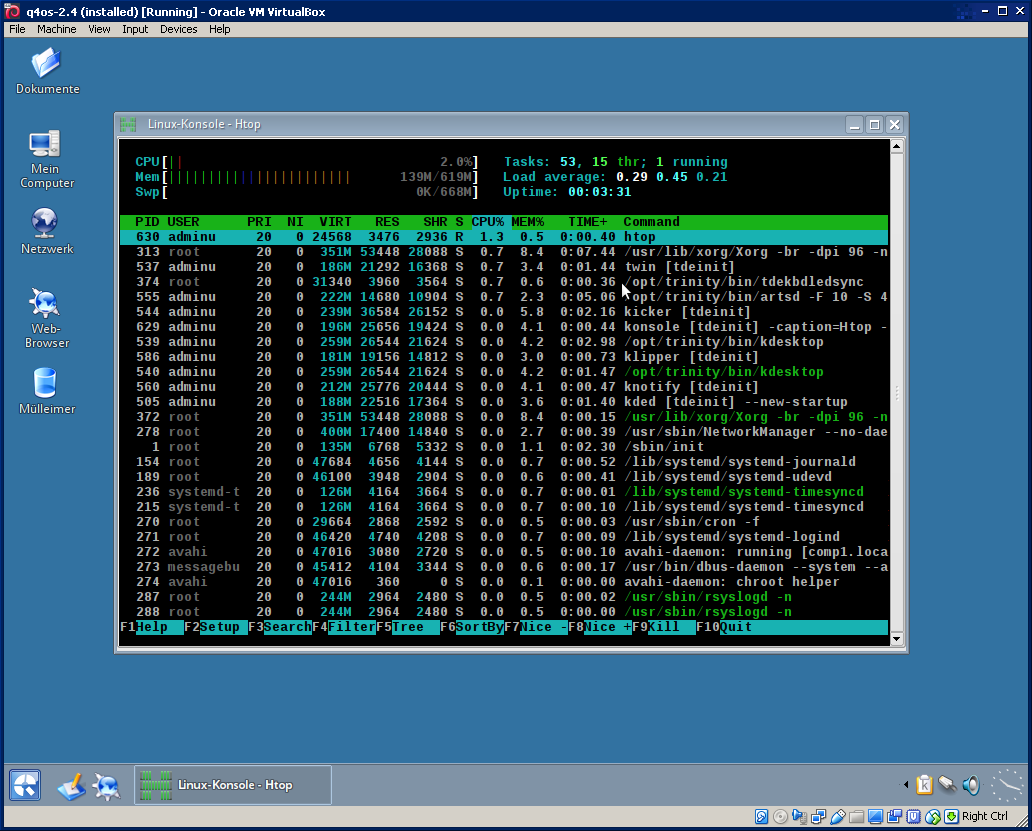The width and height of the screenshot is (1032, 831).
Task: Open the VirtualBox Devices menu
Action: click(x=179, y=29)
